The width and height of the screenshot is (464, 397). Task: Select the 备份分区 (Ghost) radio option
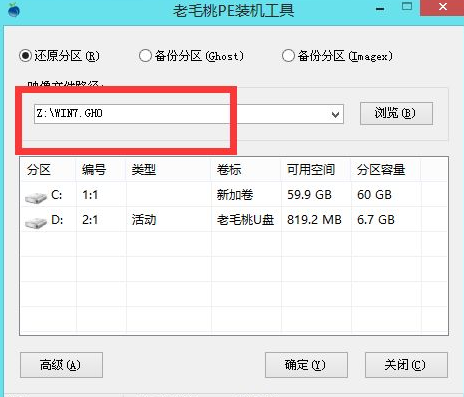coord(145,56)
